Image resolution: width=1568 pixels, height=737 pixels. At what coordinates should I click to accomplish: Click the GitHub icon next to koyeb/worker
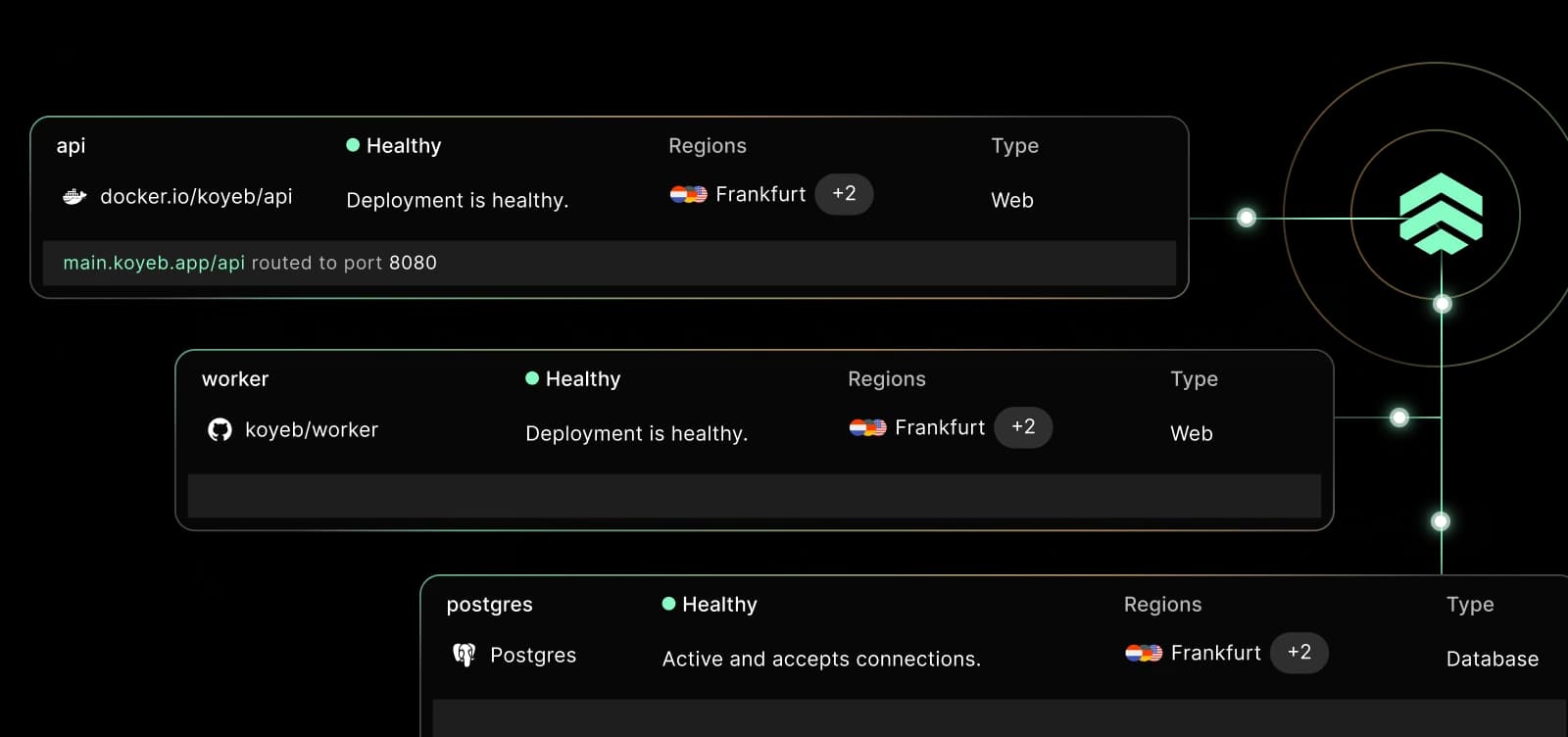tap(220, 429)
